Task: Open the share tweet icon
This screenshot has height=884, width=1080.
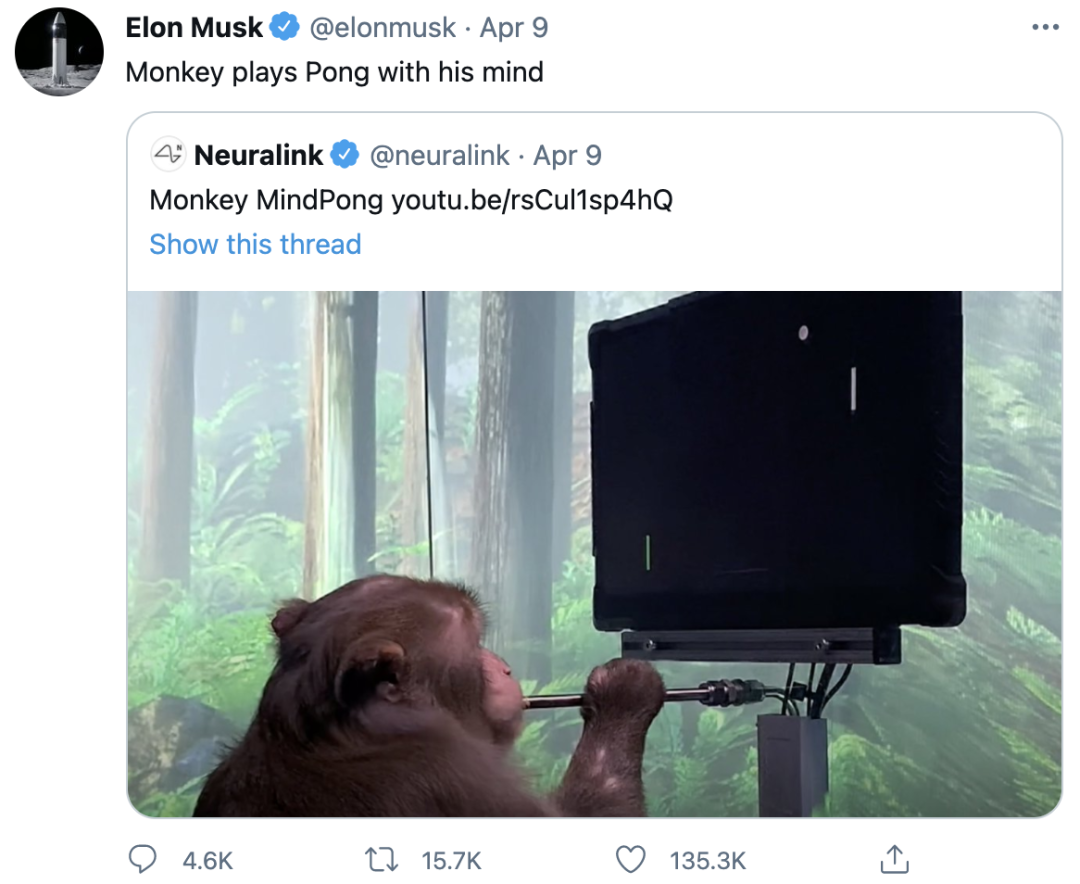Action: [893, 858]
